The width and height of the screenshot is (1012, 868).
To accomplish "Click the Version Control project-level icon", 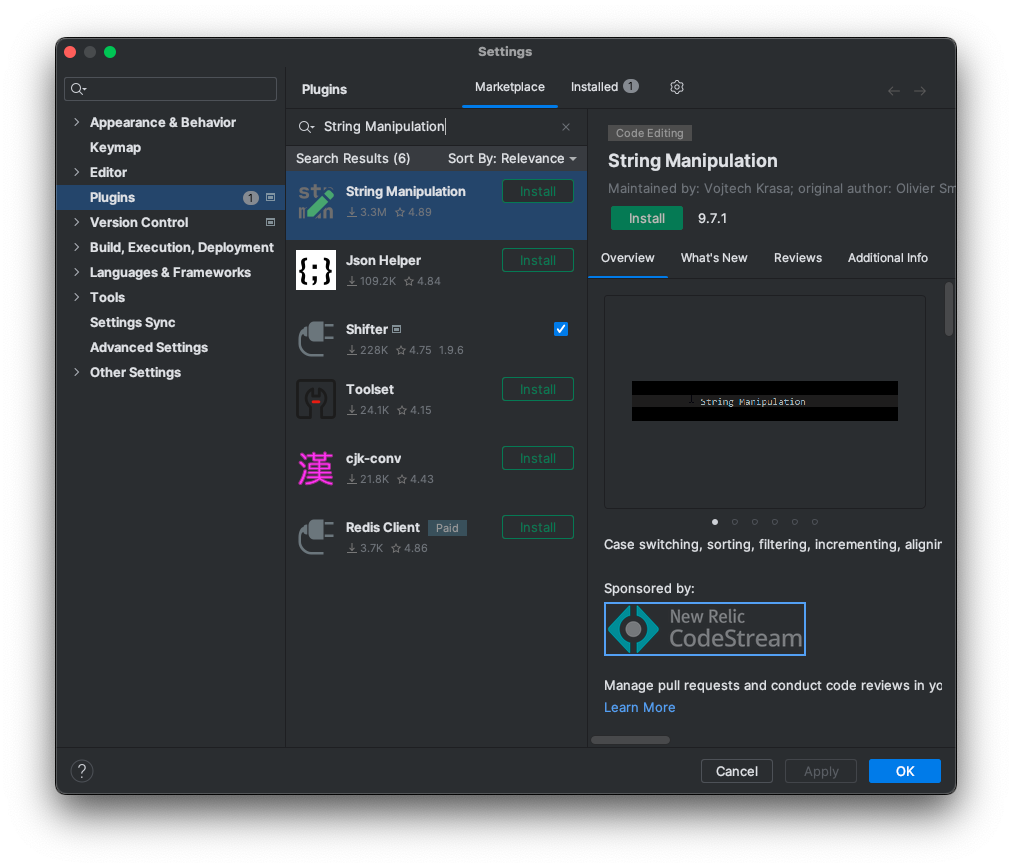I will pyautogui.click(x=270, y=222).
